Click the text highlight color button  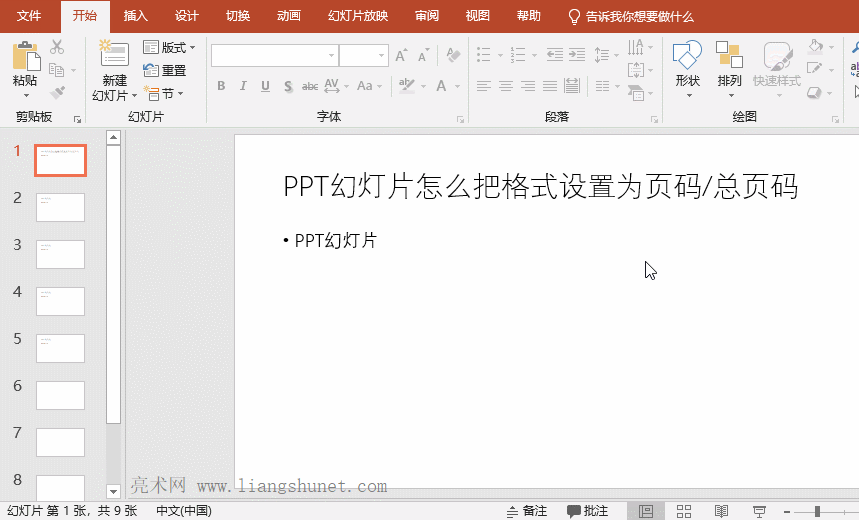click(407, 86)
